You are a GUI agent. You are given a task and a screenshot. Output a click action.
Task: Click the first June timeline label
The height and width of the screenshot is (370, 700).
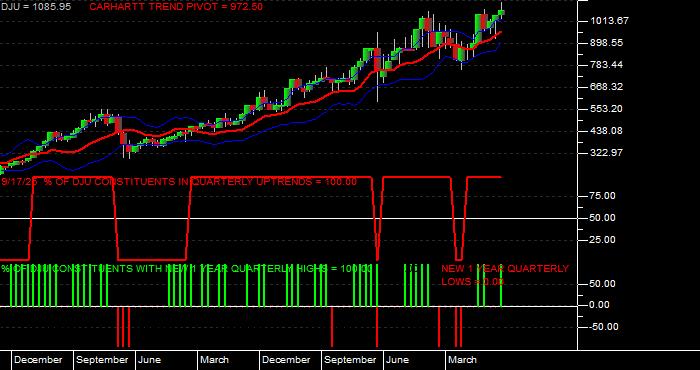[149, 360]
